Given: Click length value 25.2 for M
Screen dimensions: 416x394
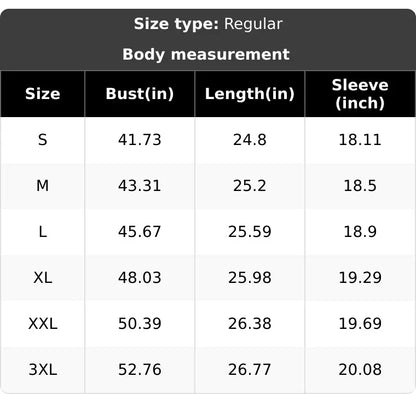Looking at the screenshot, I should point(250,186).
